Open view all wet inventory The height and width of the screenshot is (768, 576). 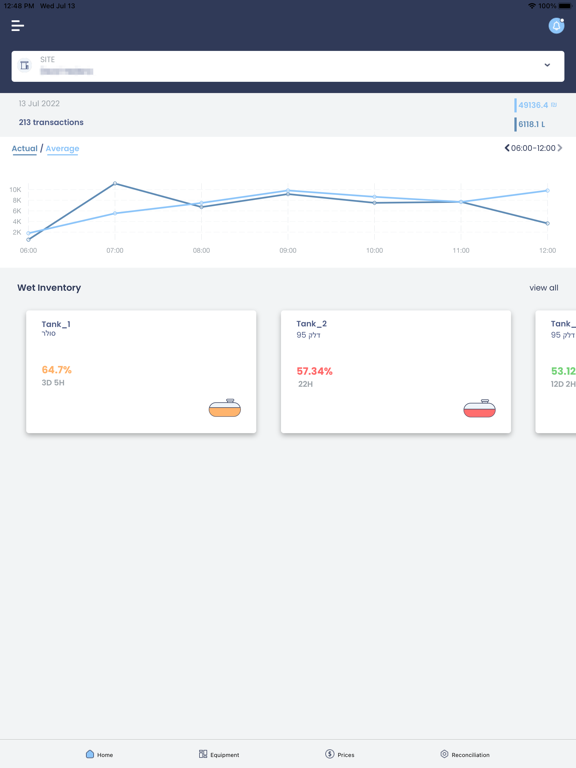coord(544,288)
